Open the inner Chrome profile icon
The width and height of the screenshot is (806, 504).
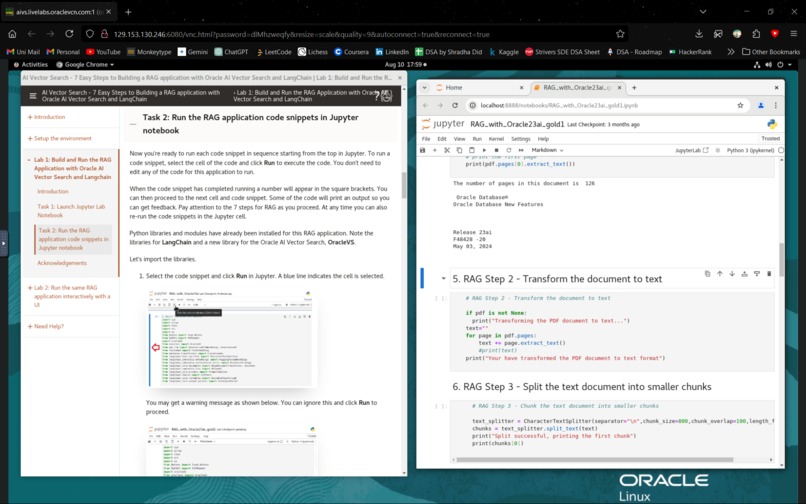tap(761, 105)
